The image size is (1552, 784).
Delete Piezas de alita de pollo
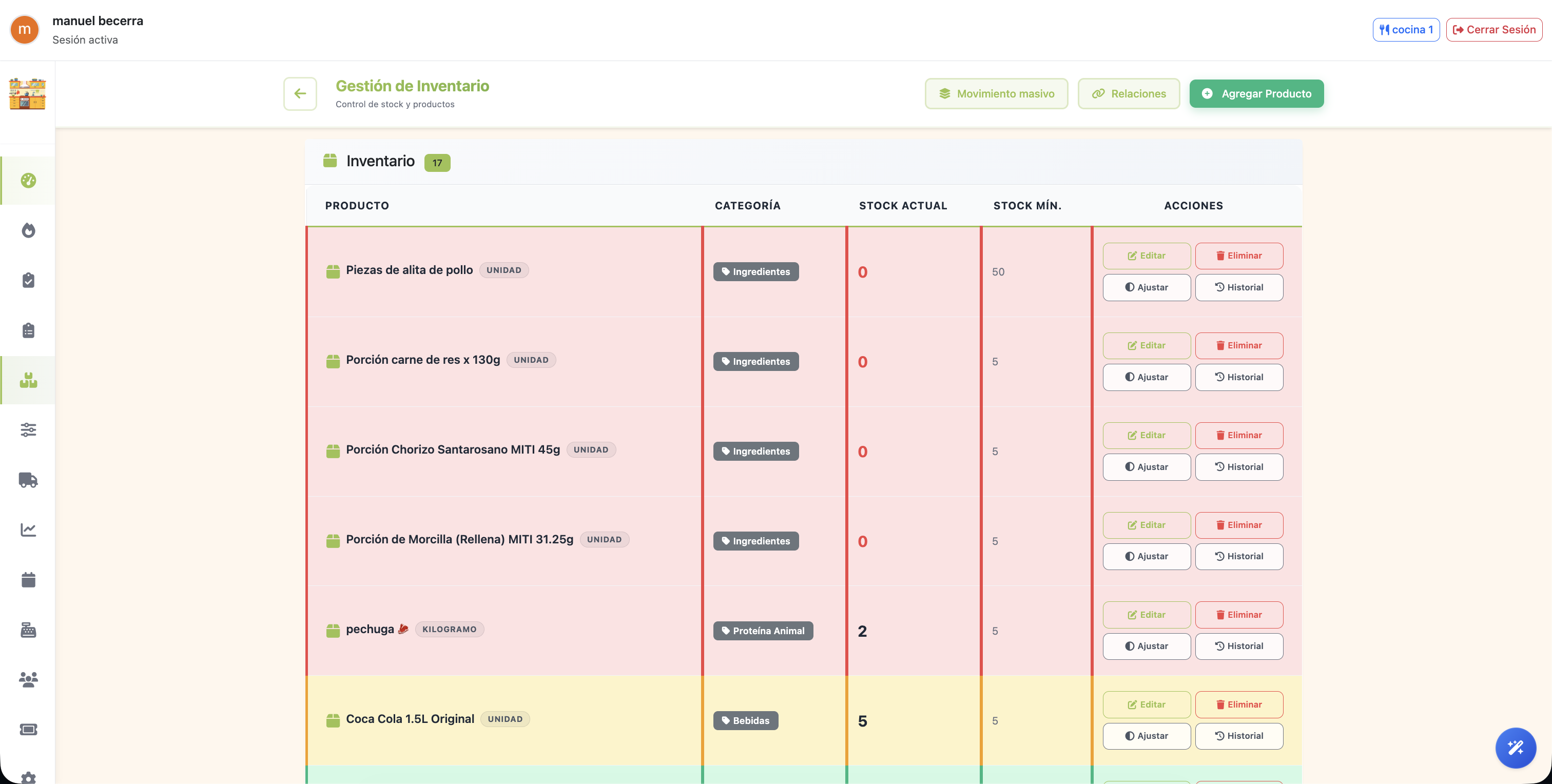(1239, 256)
